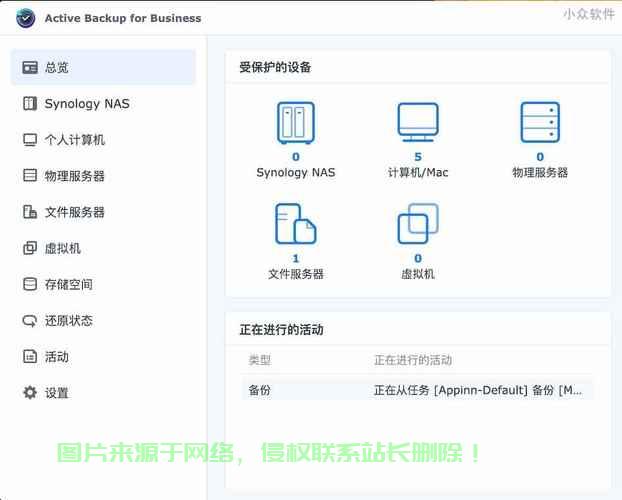Click the 文件服务器 label in protected devices
This screenshot has width=622, height=500.
(x=296, y=274)
